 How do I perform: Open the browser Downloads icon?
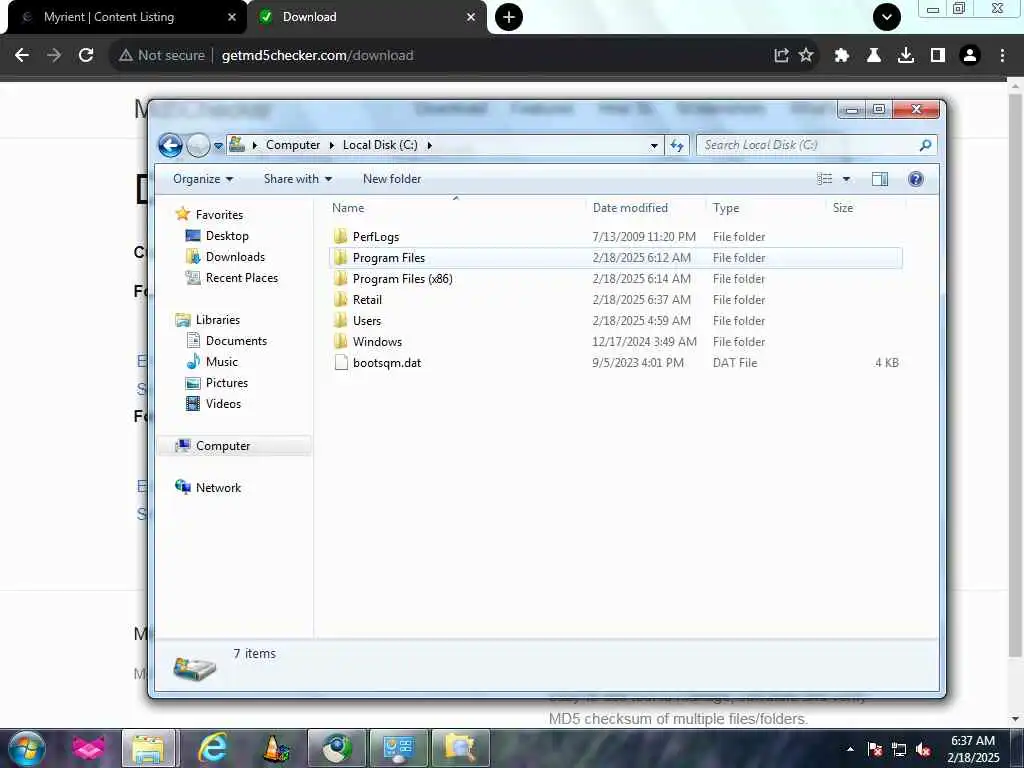906,56
